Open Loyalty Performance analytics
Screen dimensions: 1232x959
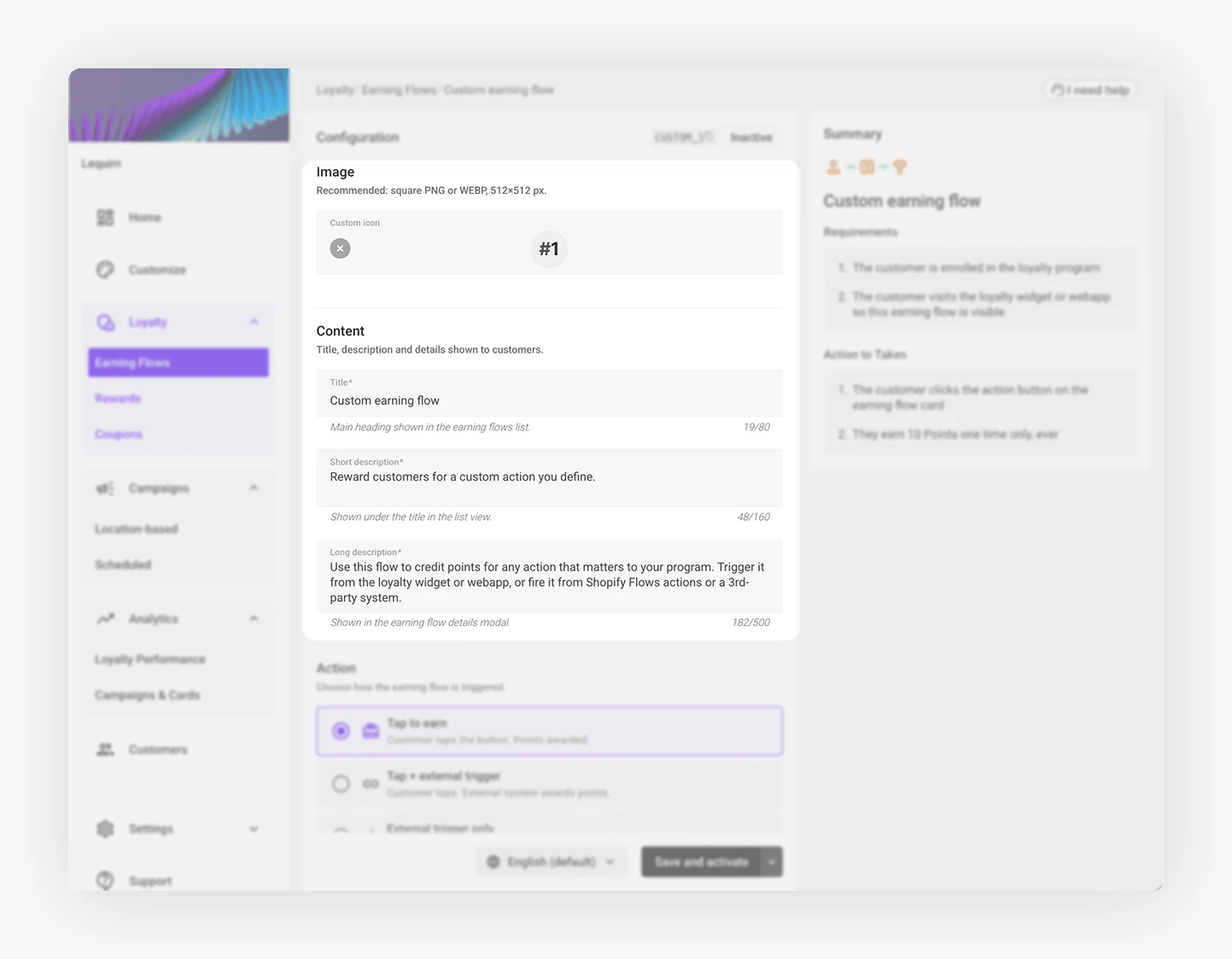[150, 659]
